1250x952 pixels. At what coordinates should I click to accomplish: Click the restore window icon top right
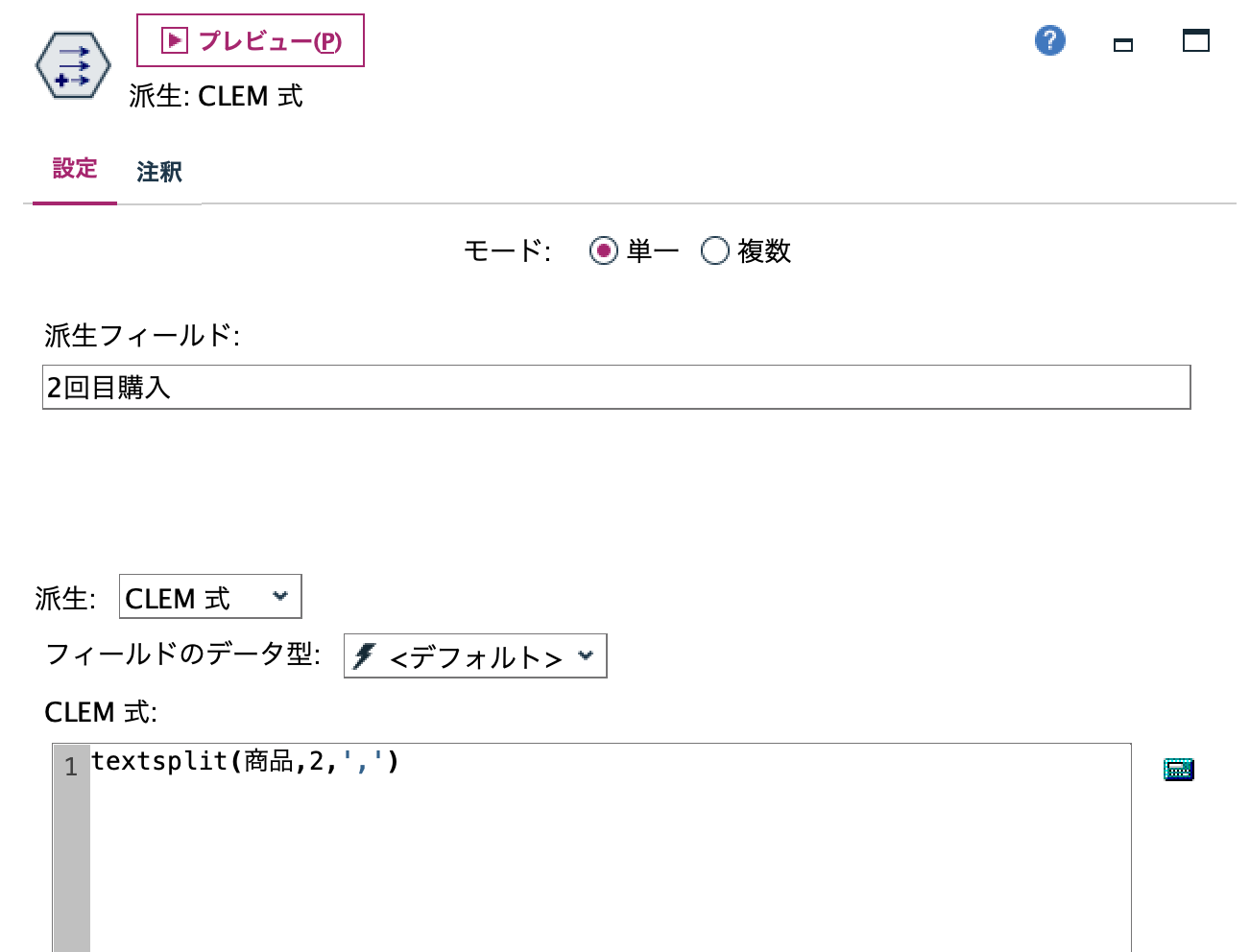(1195, 41)
